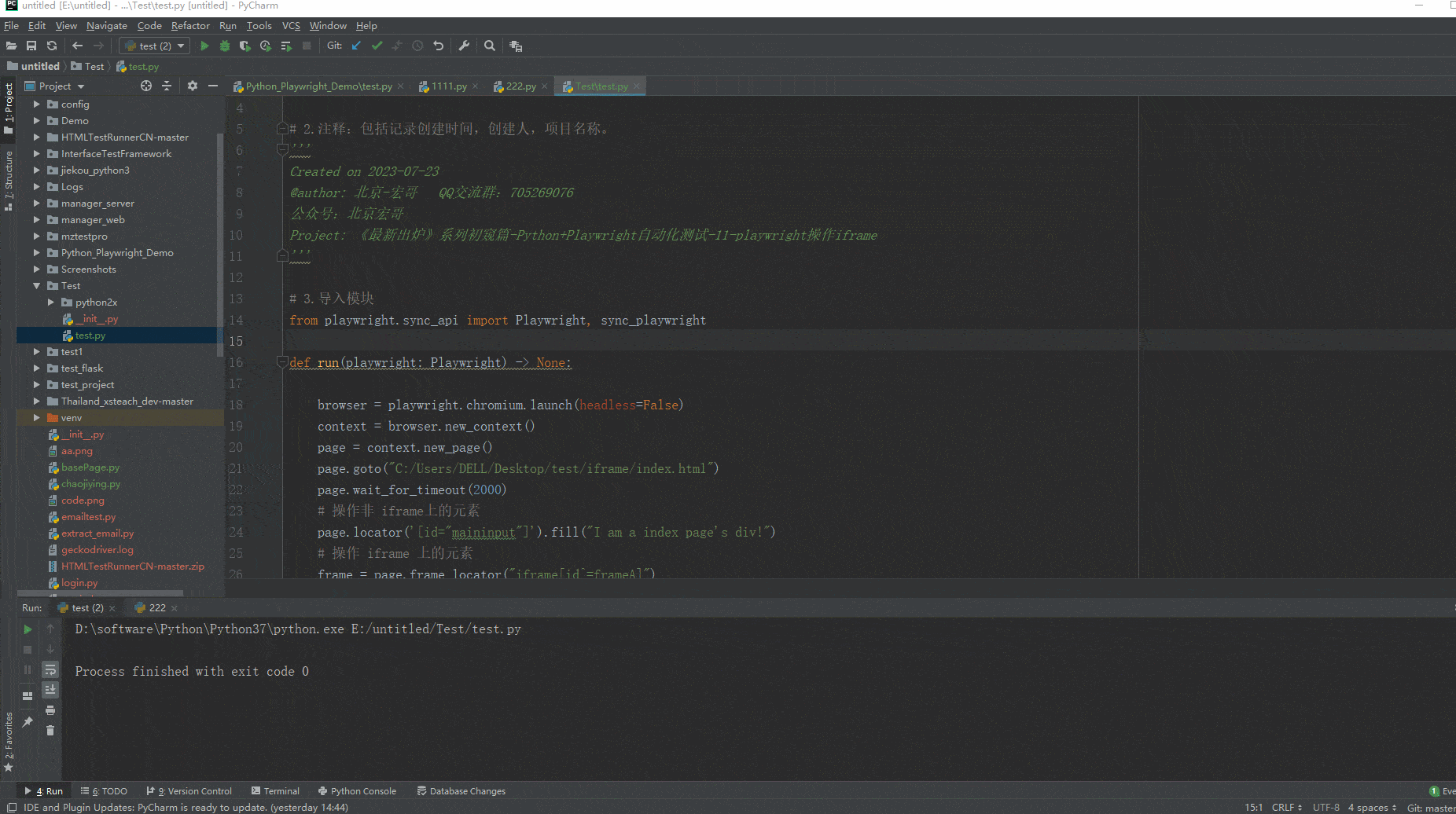
Task: Toggle Scroll to End in console output
Action: (50, 689)
